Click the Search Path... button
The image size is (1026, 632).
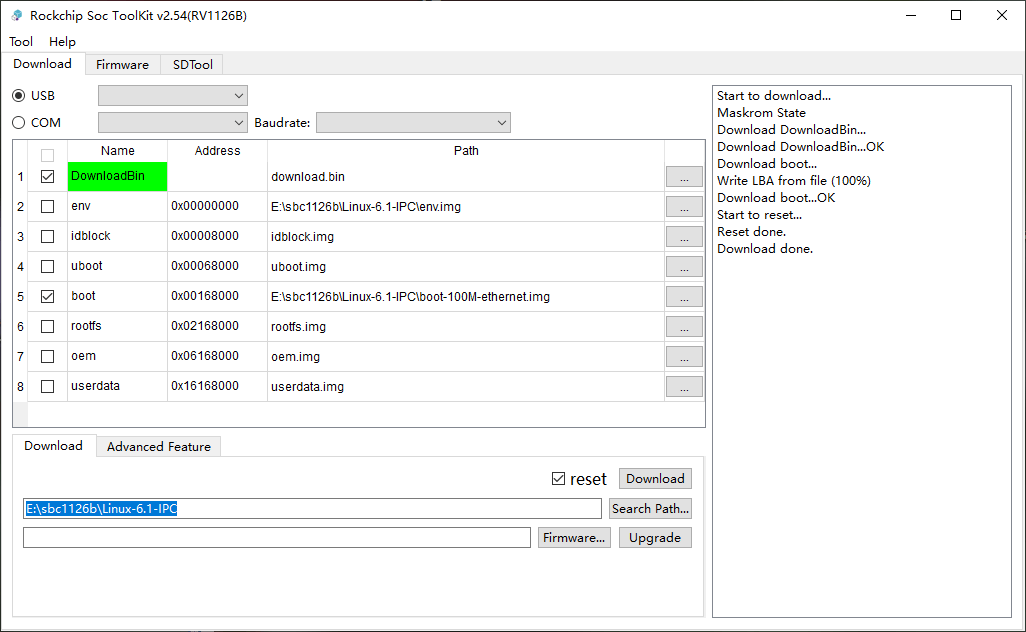click(x=650, y=509)
